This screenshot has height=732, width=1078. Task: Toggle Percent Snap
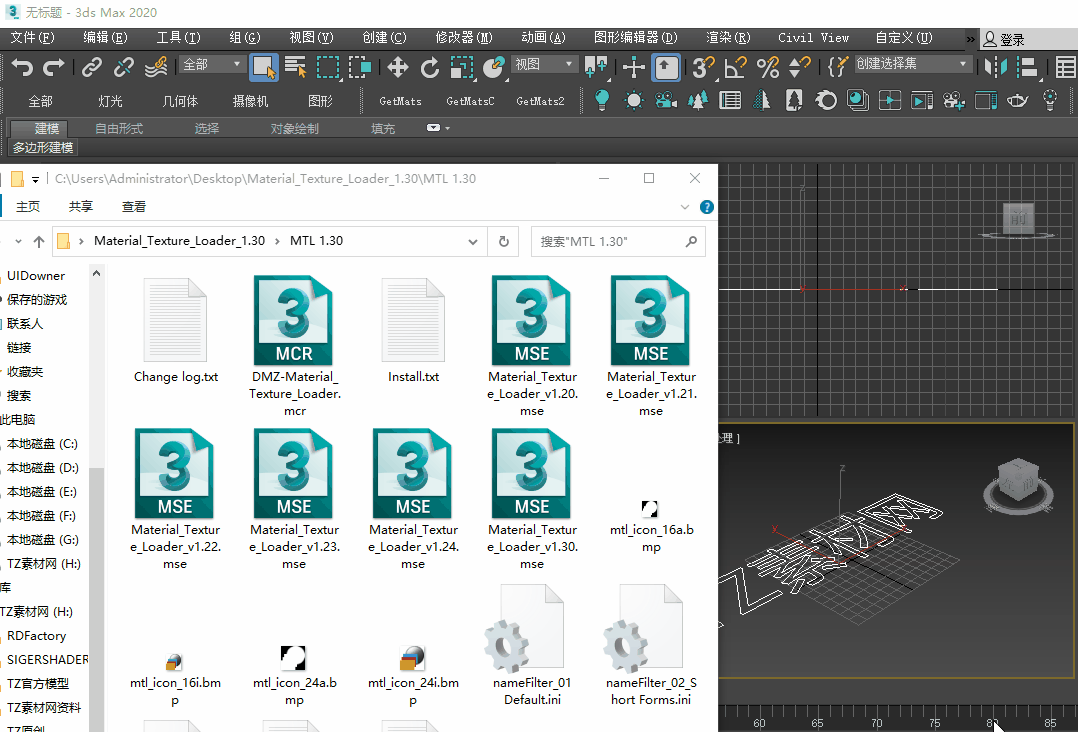tap(767, 67)
